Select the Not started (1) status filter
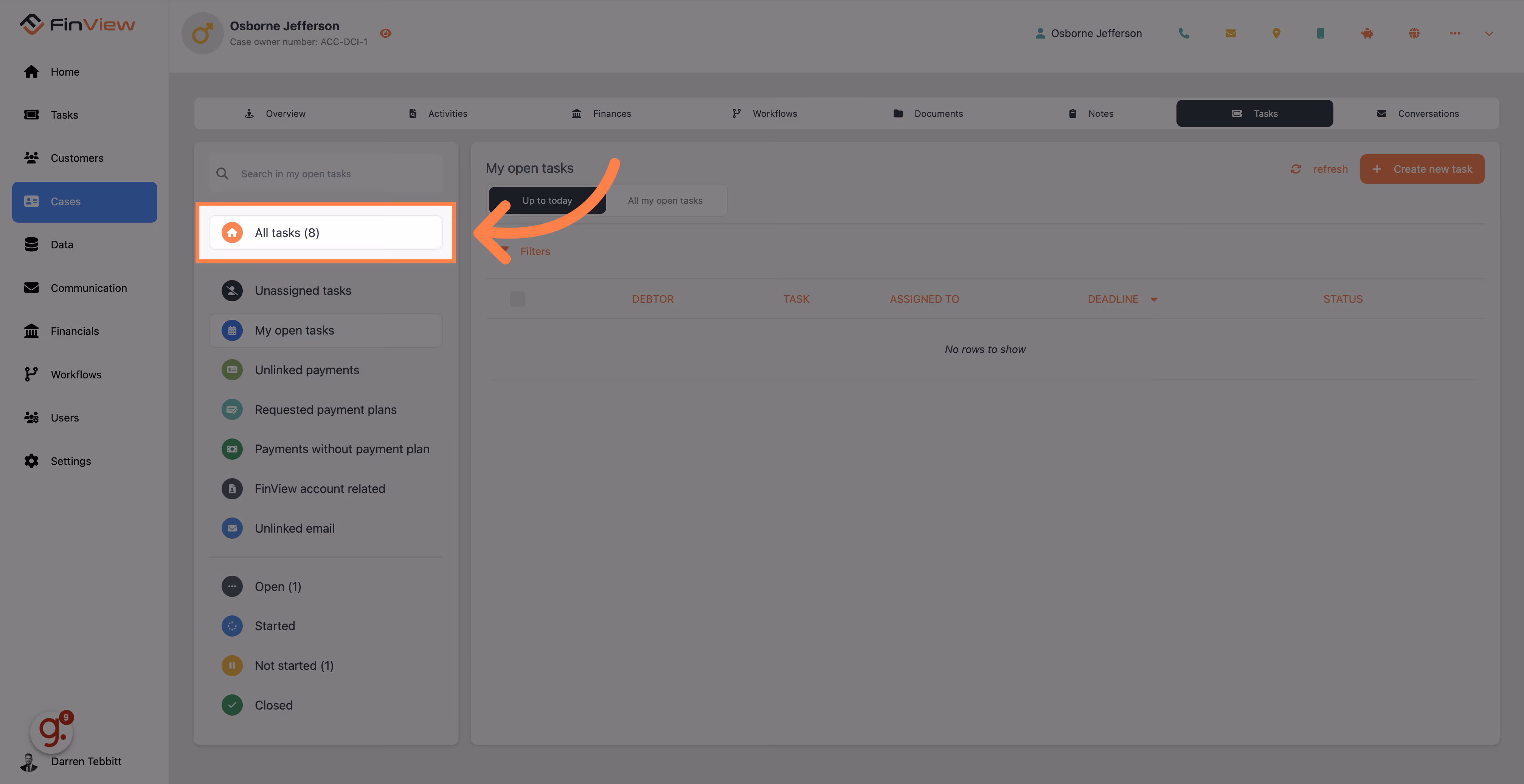 pyautogui.click(x=326, y=666)
